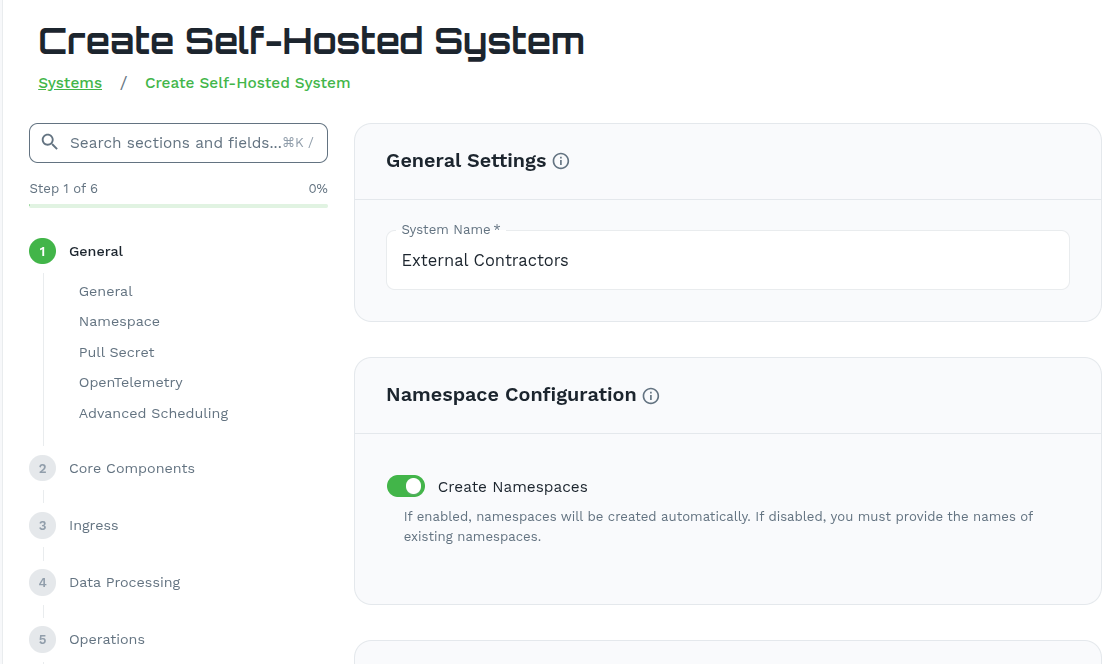Jump to General subsection
Image resolution: width=1118 pixels, height=664 pixels.
[106, 291]
